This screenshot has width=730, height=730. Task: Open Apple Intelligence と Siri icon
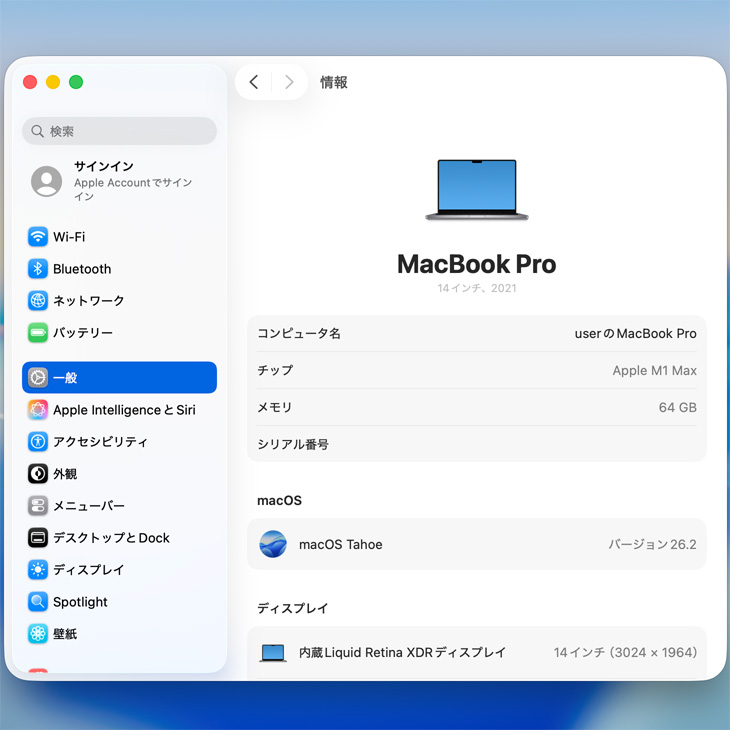tap(38, 410)
